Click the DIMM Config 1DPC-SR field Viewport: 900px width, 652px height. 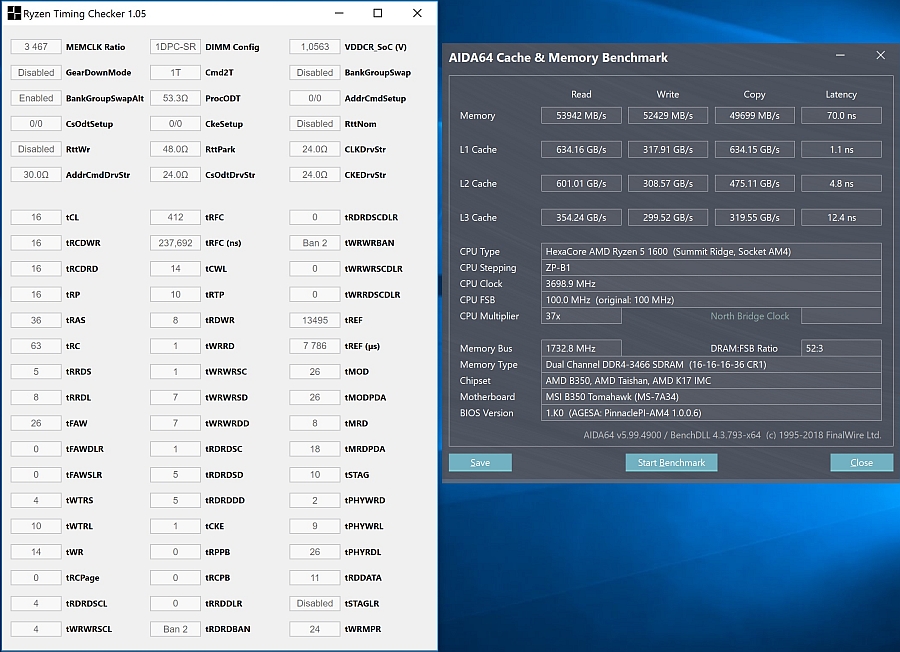[x=176, y=46]
